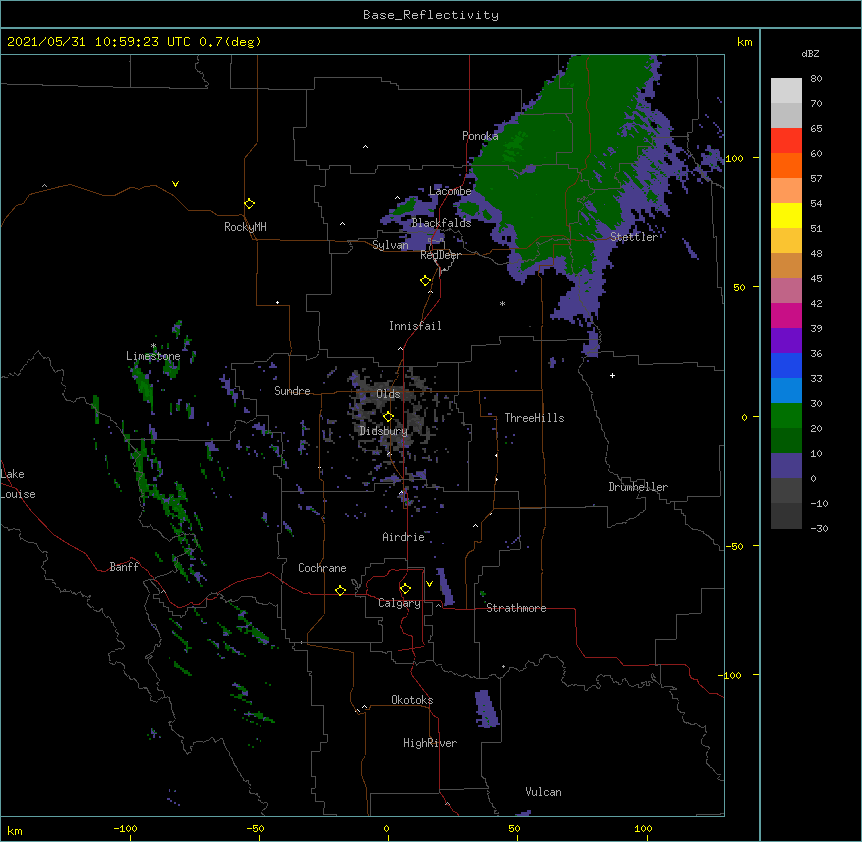This screenshot has width=862, height=842.
Task: Click the Okotoks label
Action: [x=412, y=700]
